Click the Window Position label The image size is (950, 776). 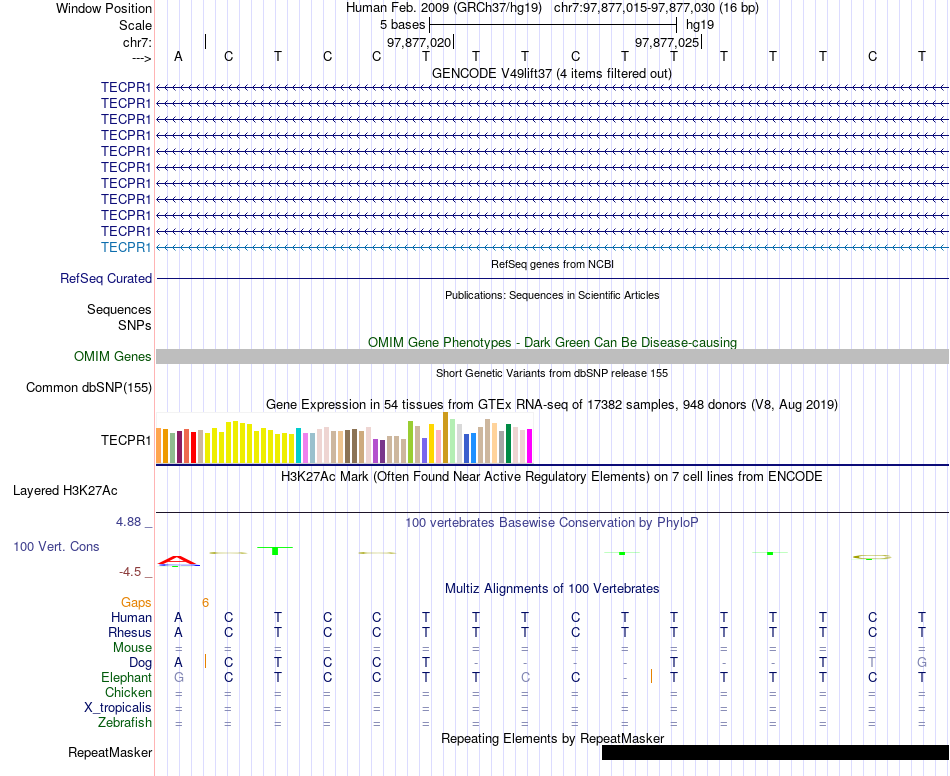pos(104,8)
